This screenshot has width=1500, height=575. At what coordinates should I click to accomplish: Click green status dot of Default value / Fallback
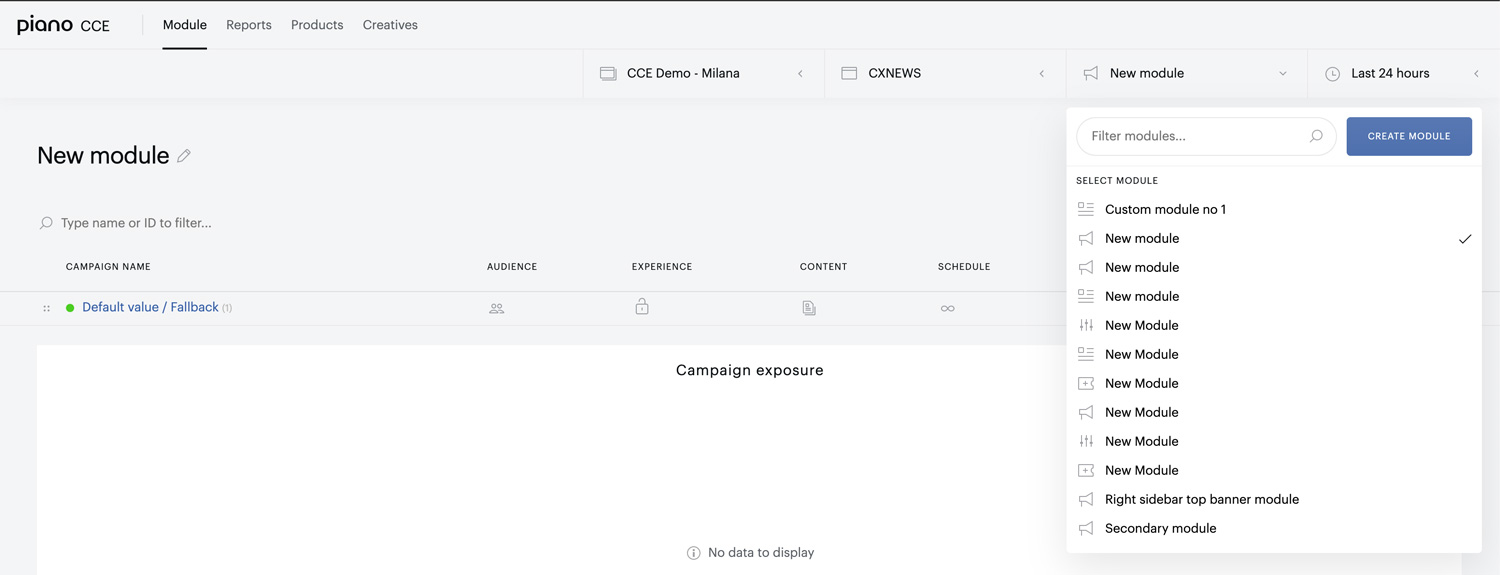70,308
